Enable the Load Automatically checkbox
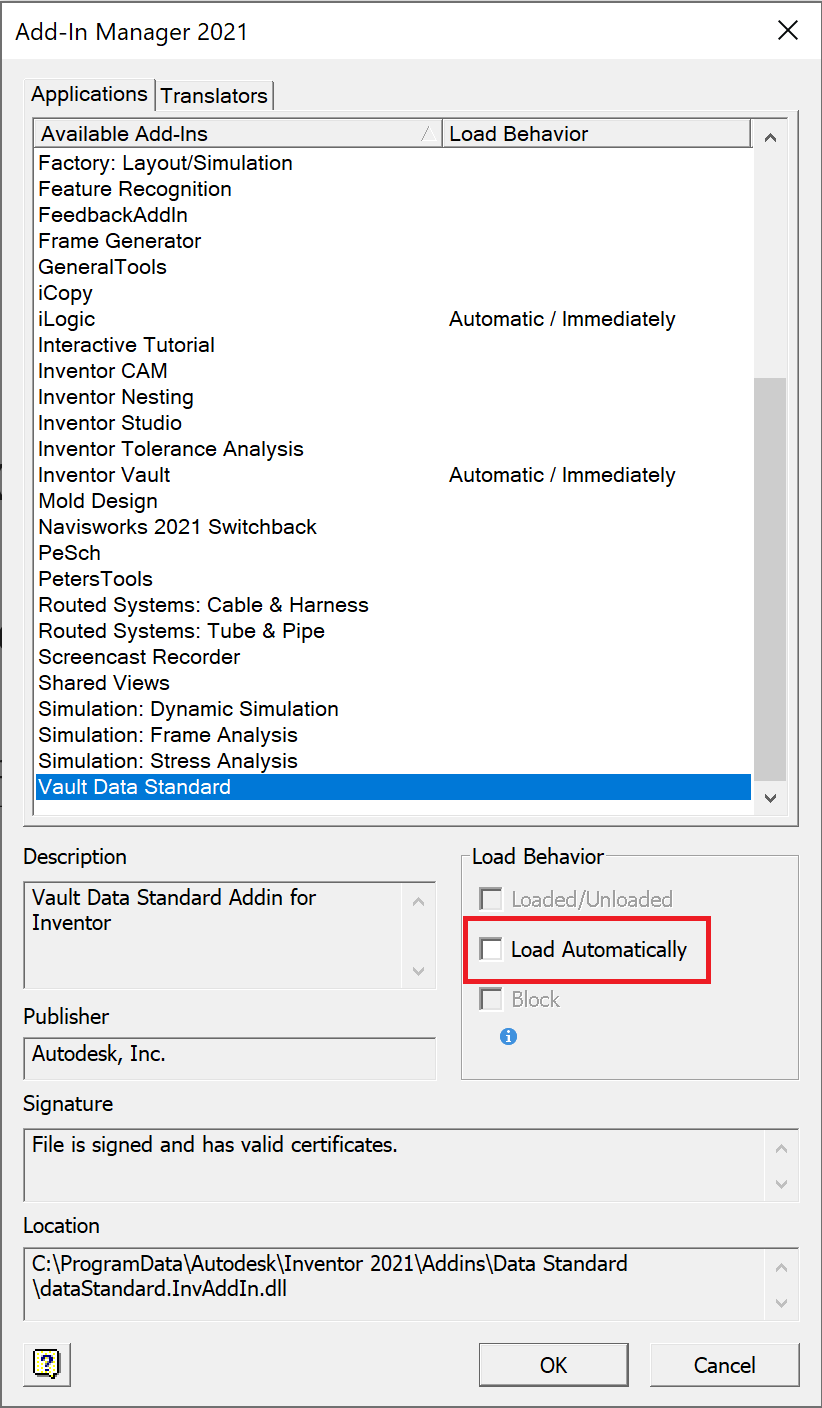The height and width of the screenshot is (1408, 822). 491,949
